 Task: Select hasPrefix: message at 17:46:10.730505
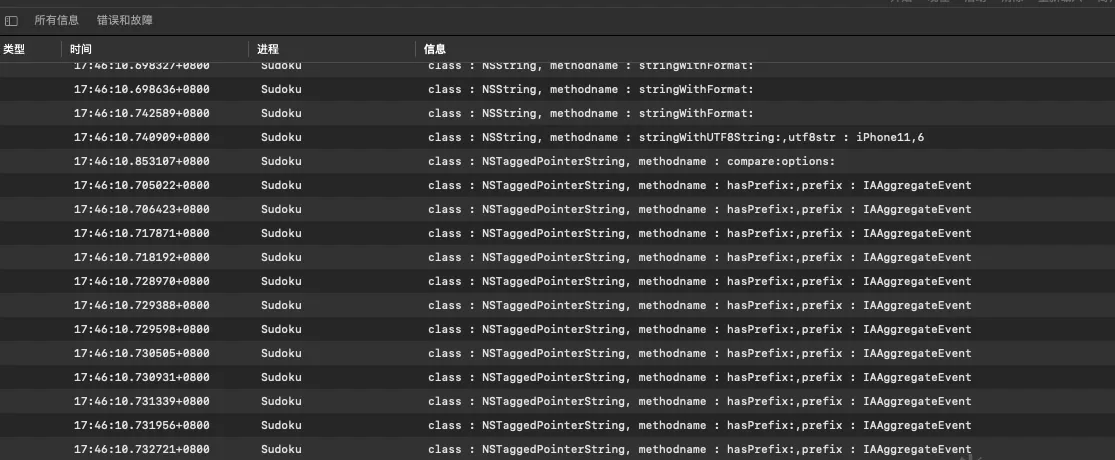[x=700, y=353]
